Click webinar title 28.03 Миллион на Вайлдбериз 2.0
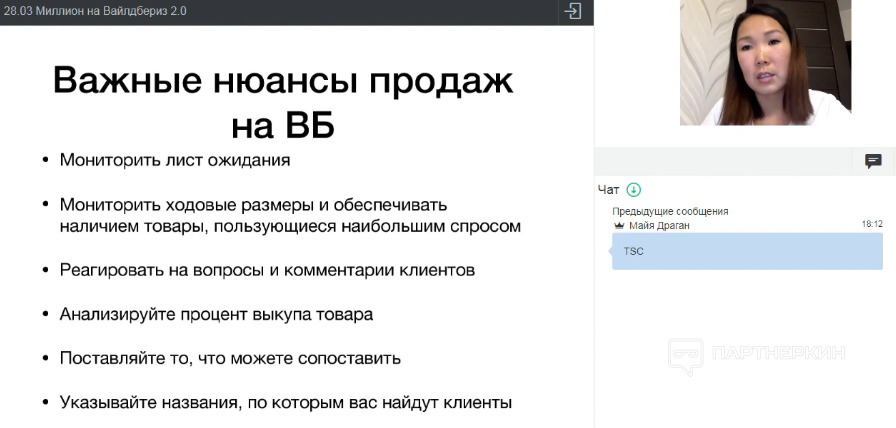The width and height of the screenshot is (896, 428). 95,11
